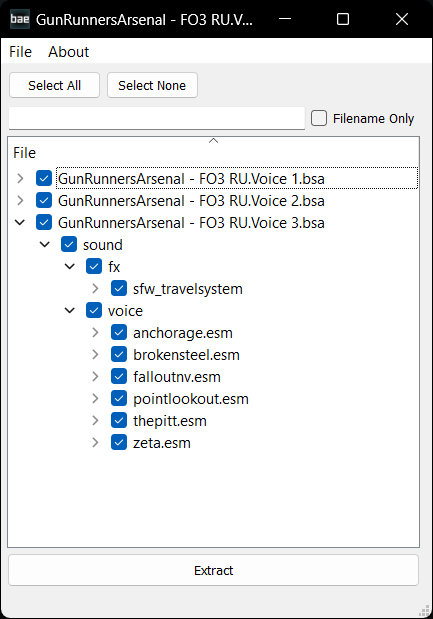433x619 pixels.
Task: Uncheck the brokensteel.esm checkbox
Action: (x=119, y=355)
